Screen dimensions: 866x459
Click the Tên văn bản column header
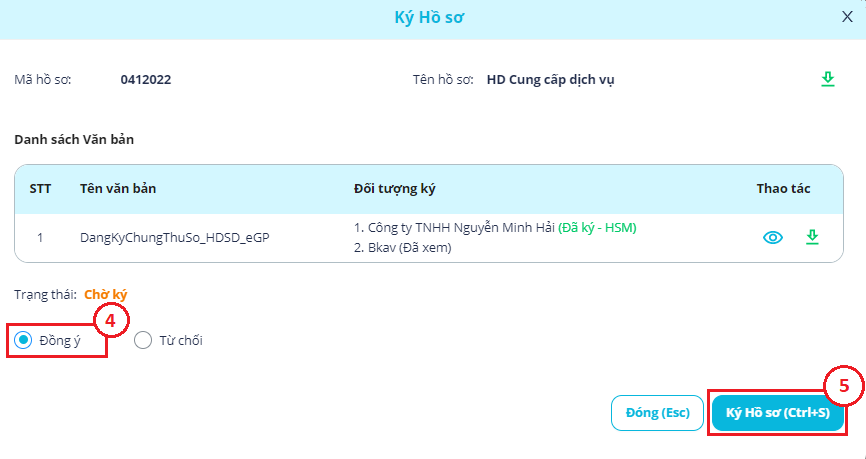[118, 189]
